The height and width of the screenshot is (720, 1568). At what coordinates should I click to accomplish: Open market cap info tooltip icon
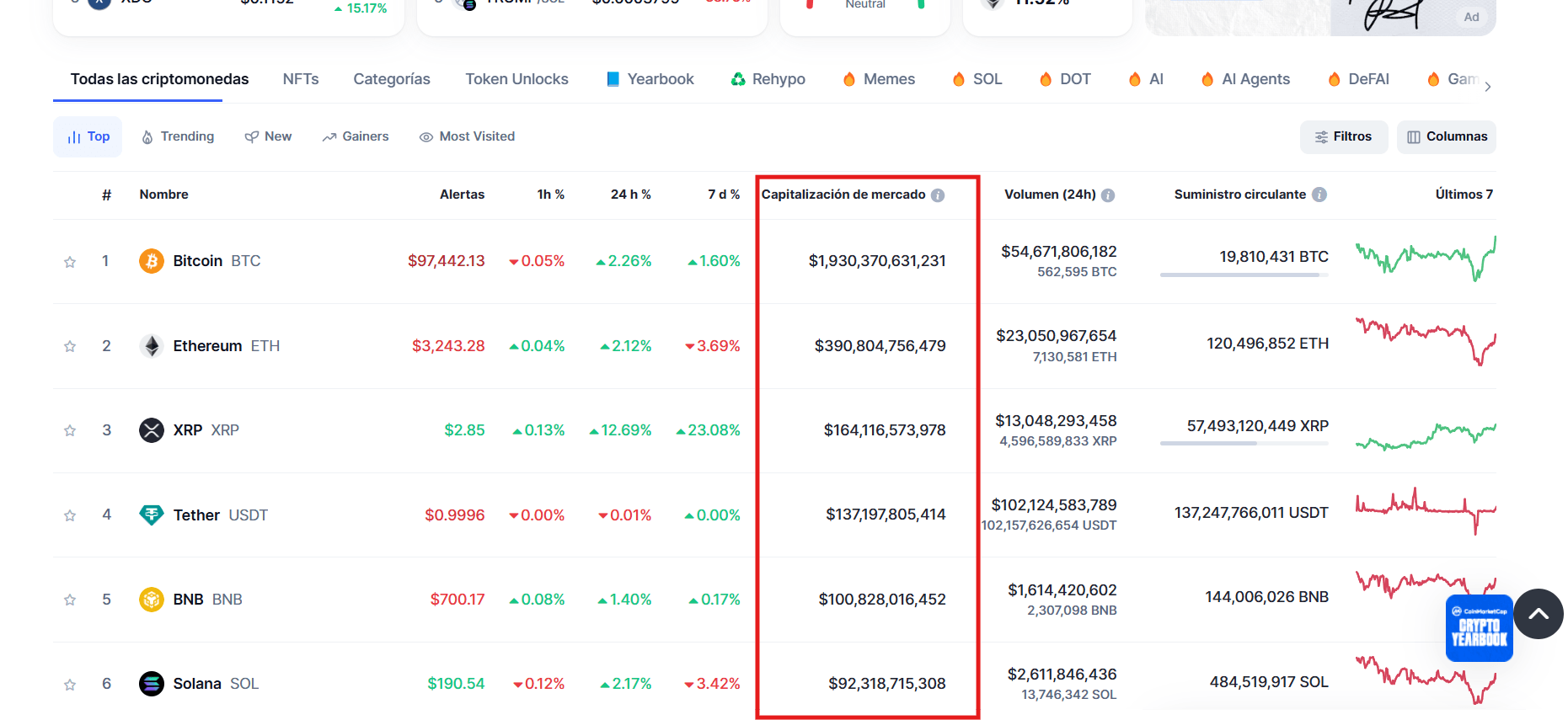[938, 195]
